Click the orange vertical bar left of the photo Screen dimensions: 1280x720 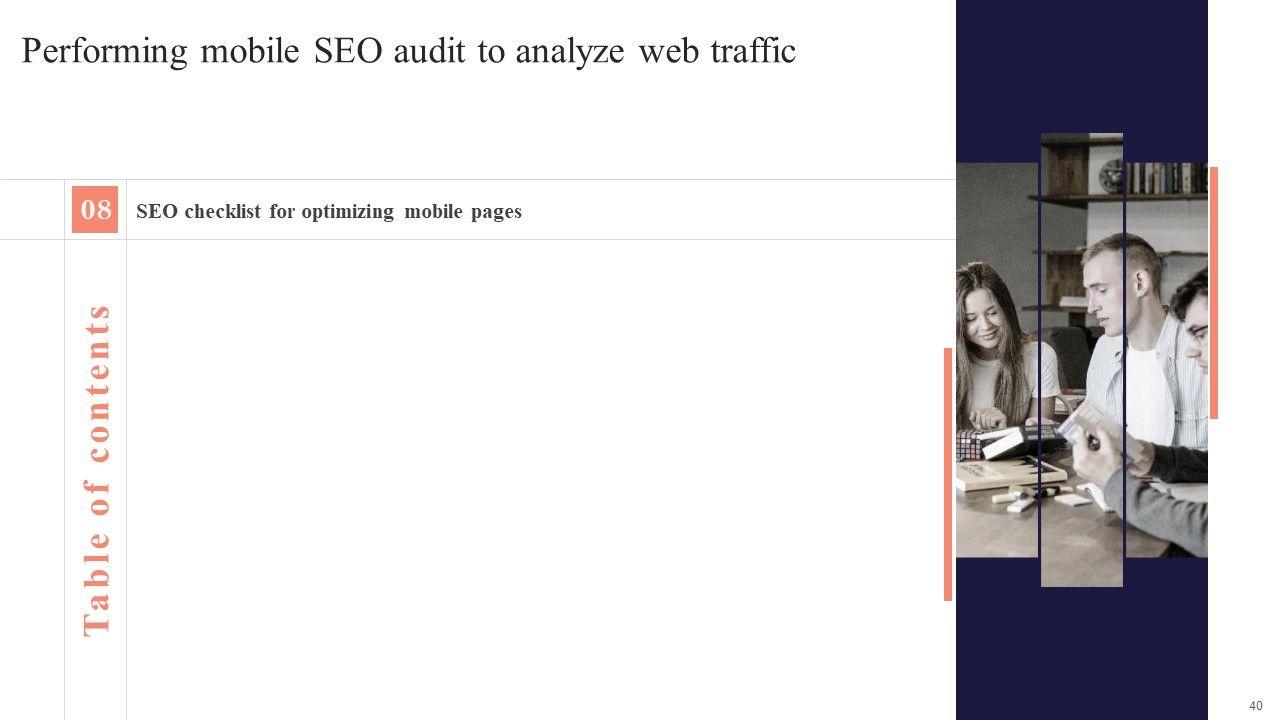[948, 474]
